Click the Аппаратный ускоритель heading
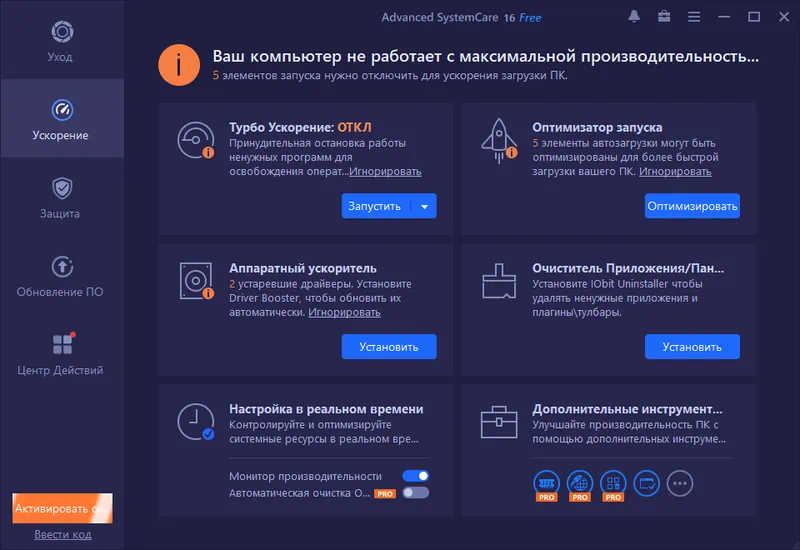This screenshot has height=550, width=800. click(x=303, y=268)
